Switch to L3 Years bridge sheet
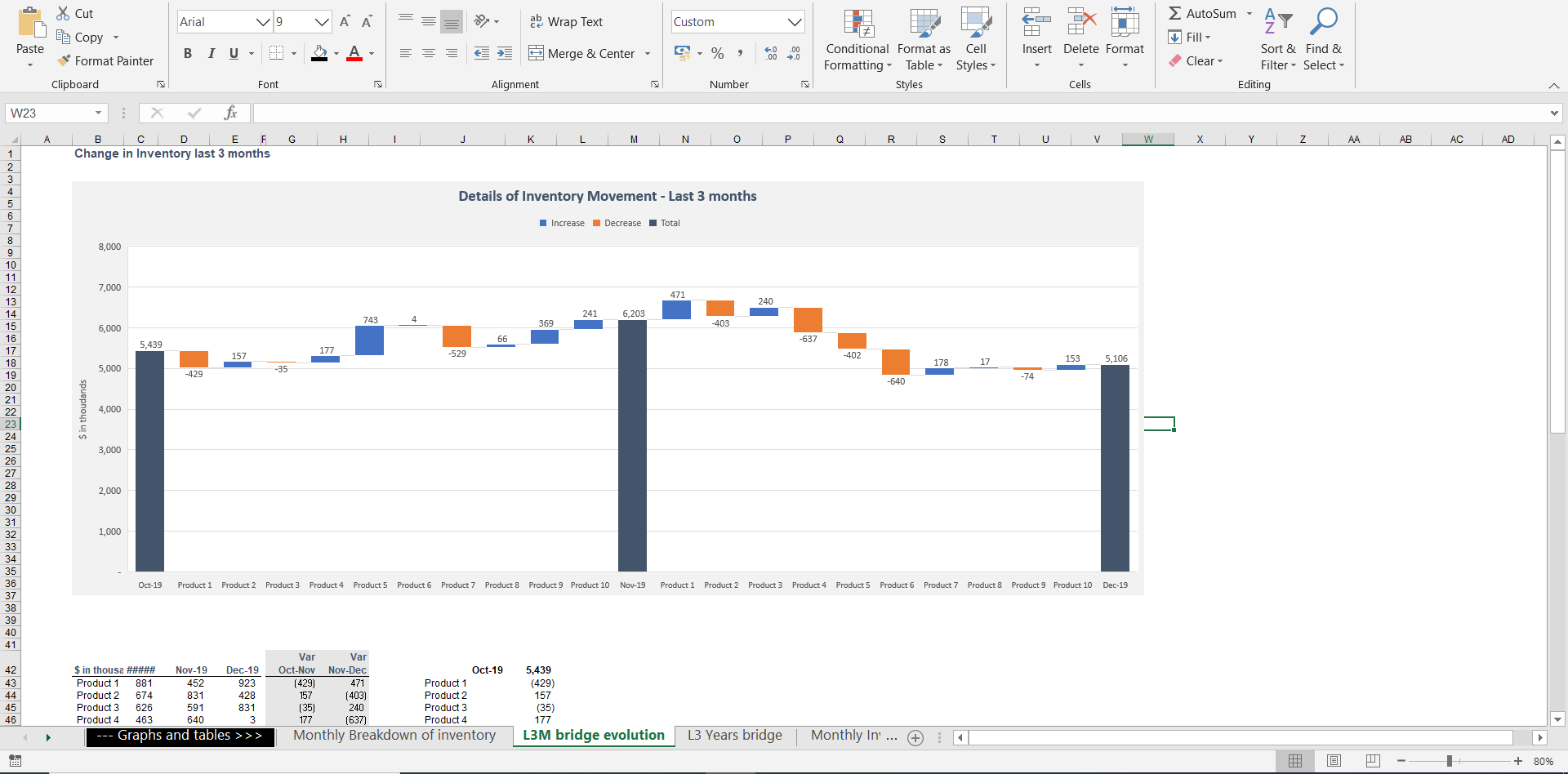This screenshot has height=774, width=1568. pyautogui.click(x=735, y=736)
